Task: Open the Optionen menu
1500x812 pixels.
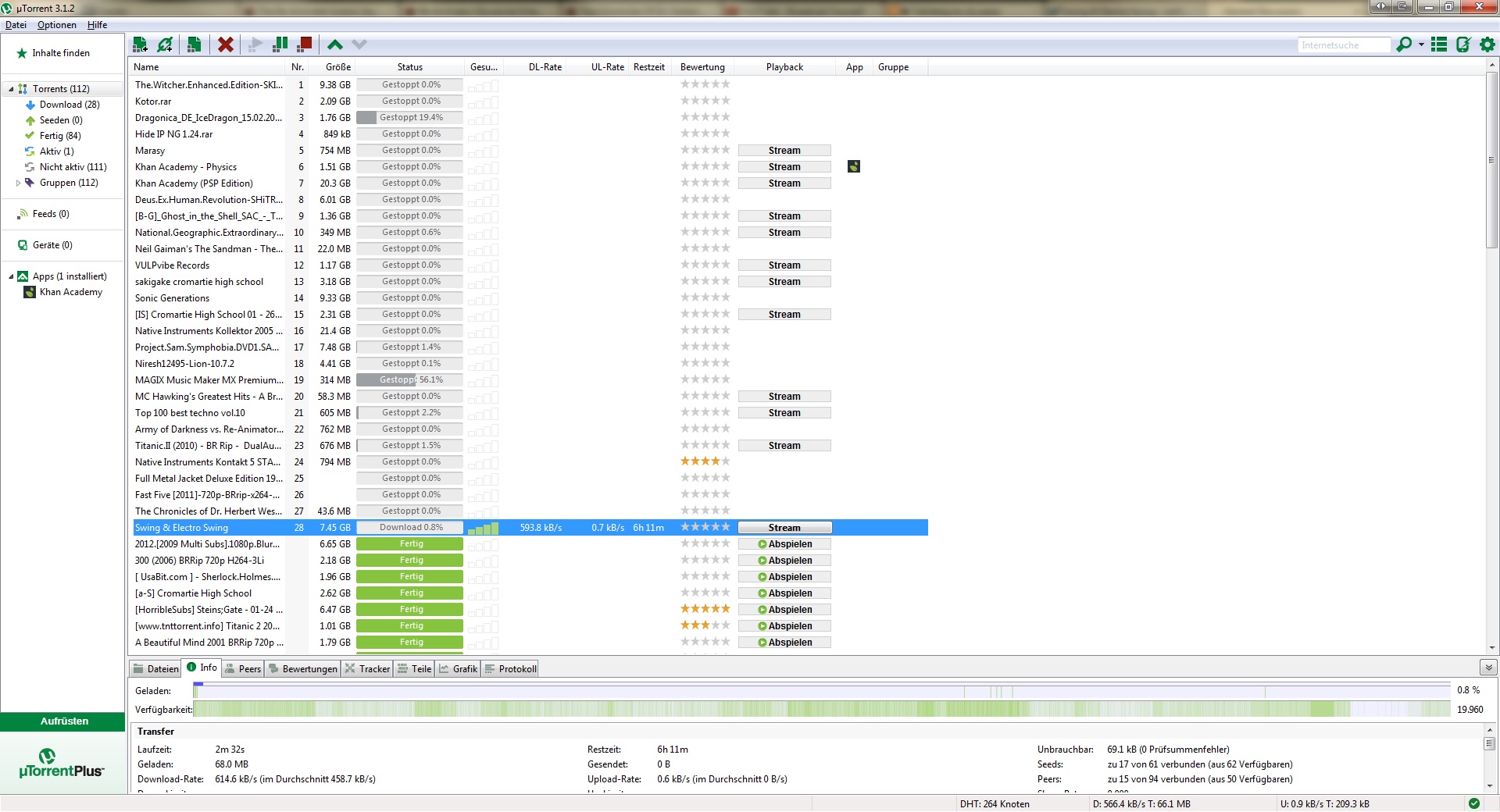Action: (x=57, y=25)
